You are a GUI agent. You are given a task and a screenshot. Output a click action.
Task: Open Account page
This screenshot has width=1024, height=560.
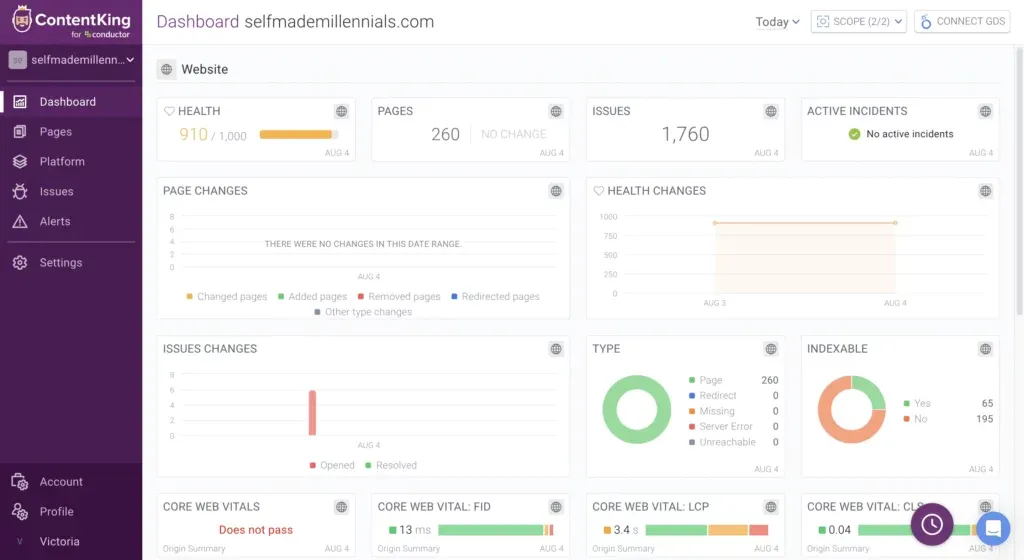[71, 482]
